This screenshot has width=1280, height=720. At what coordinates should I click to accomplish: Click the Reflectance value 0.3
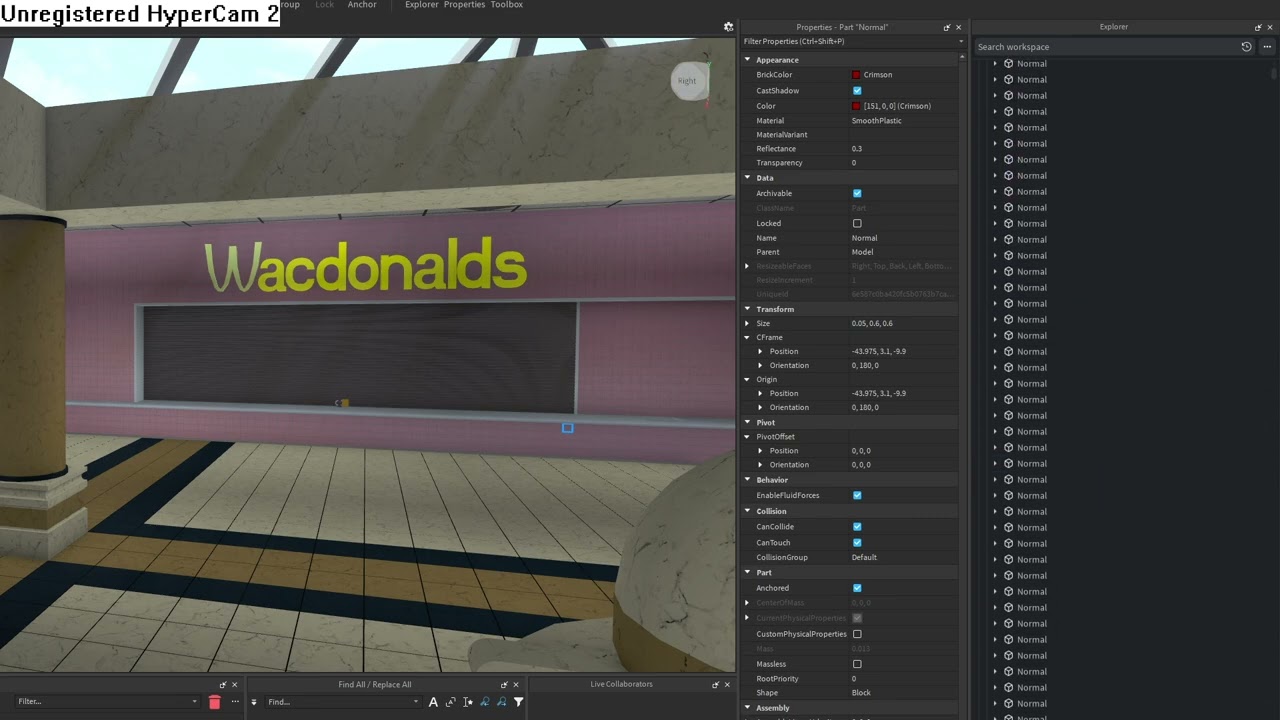click(857, 149)
